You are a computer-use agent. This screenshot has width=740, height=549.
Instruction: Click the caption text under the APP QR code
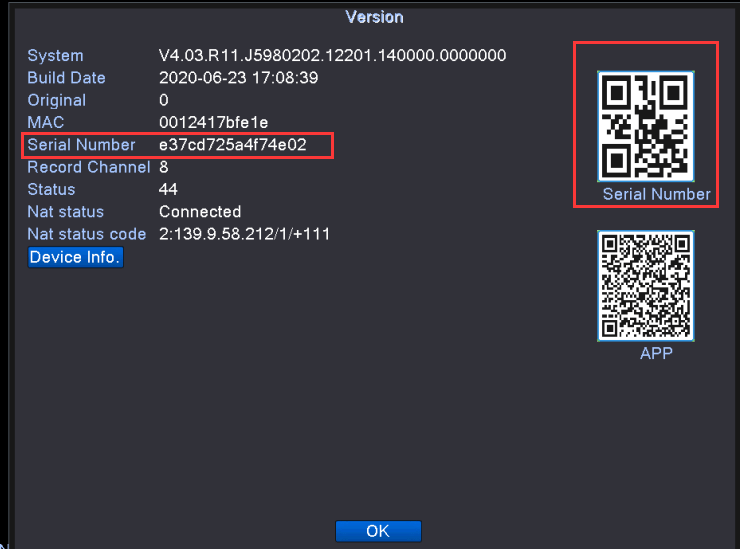coord(656,353)
